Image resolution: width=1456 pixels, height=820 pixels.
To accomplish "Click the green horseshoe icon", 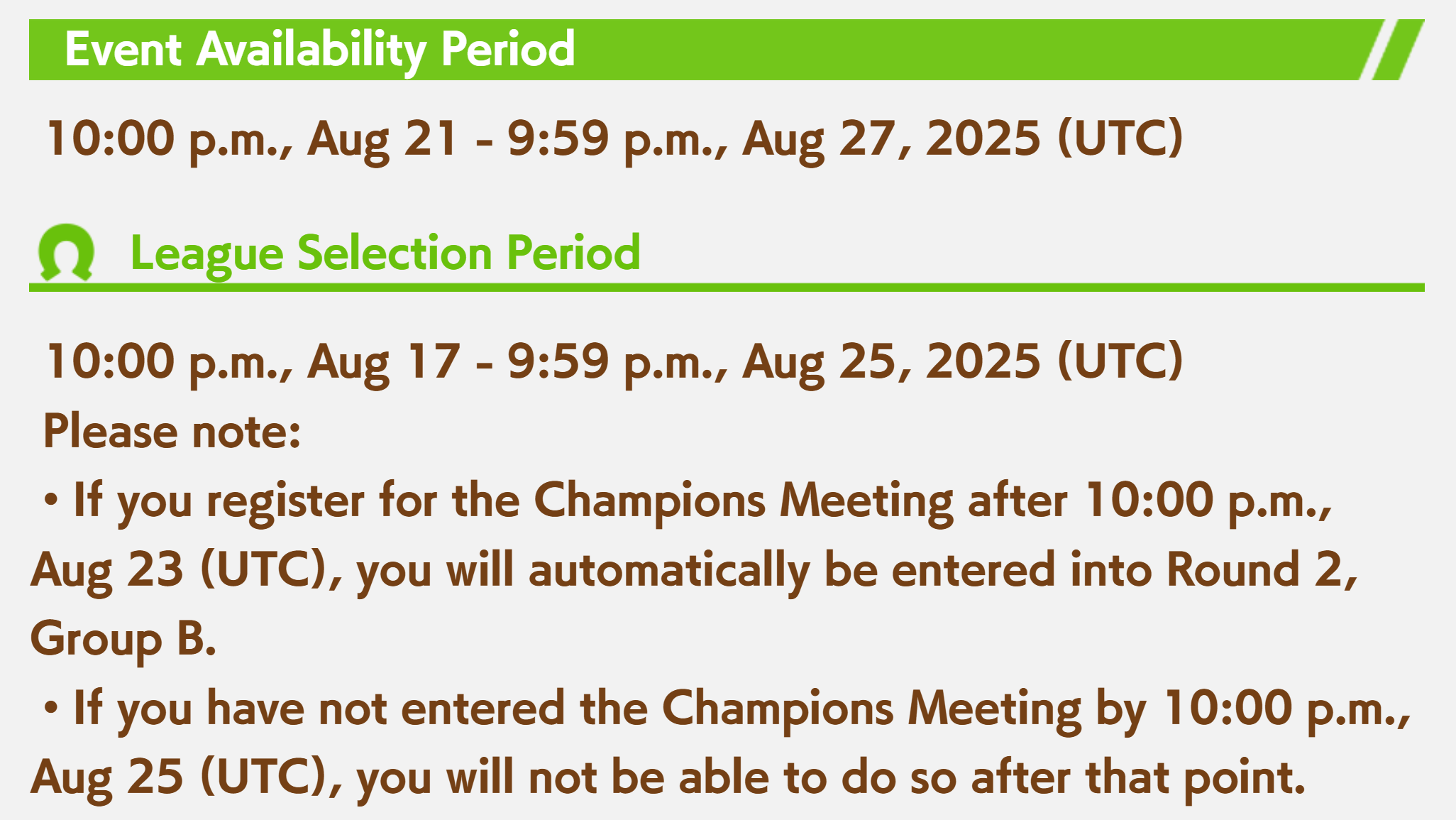I will click(x=66, y=253).
